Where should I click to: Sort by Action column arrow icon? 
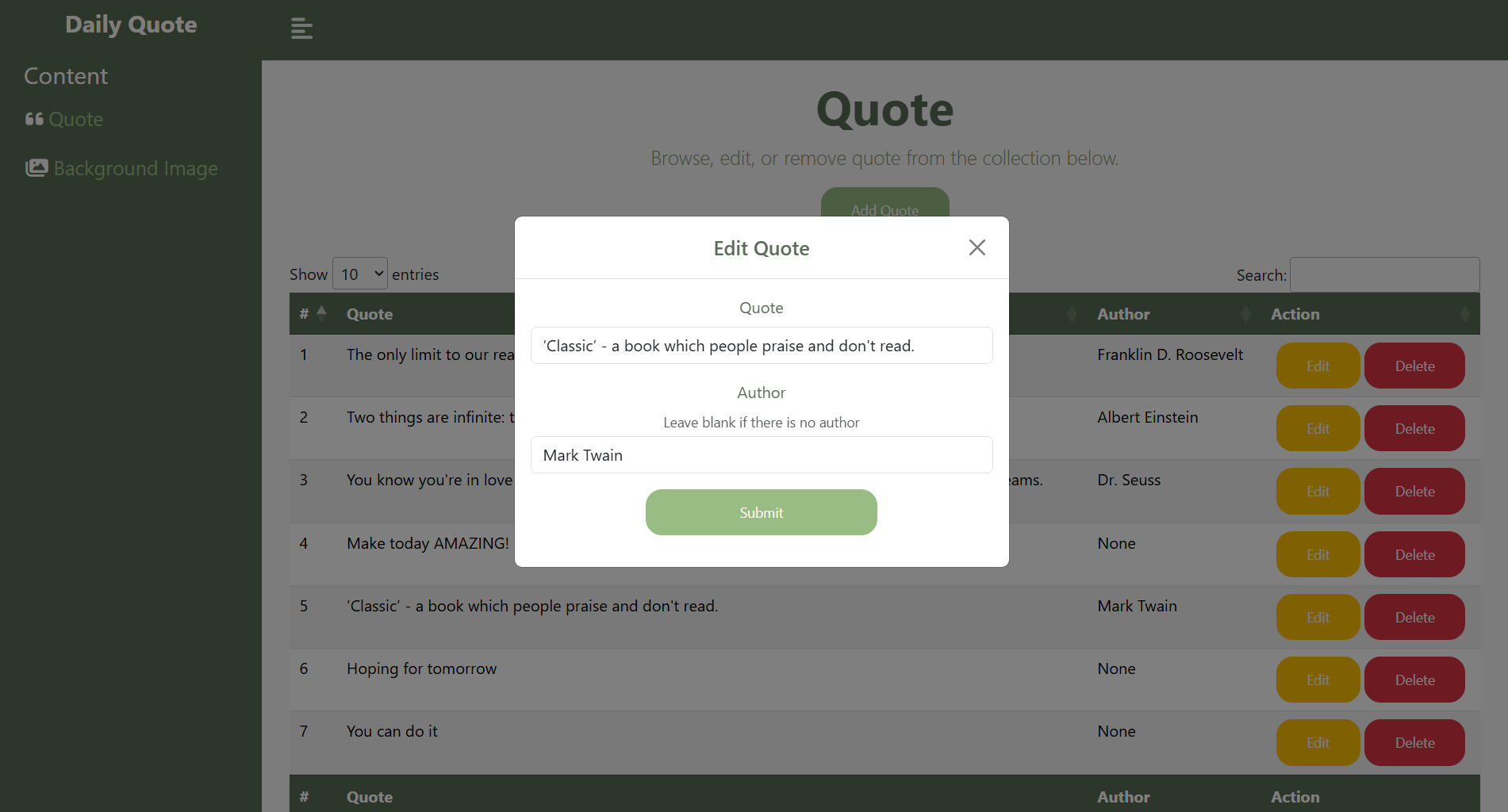pyautogui.click(x=1464, y=314)
